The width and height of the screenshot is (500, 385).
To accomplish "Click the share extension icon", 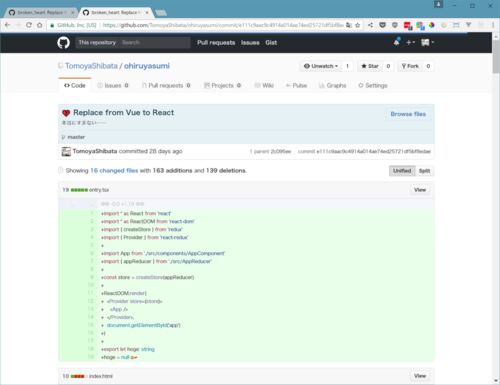I will pyautogui.click(x=370, y=25).
